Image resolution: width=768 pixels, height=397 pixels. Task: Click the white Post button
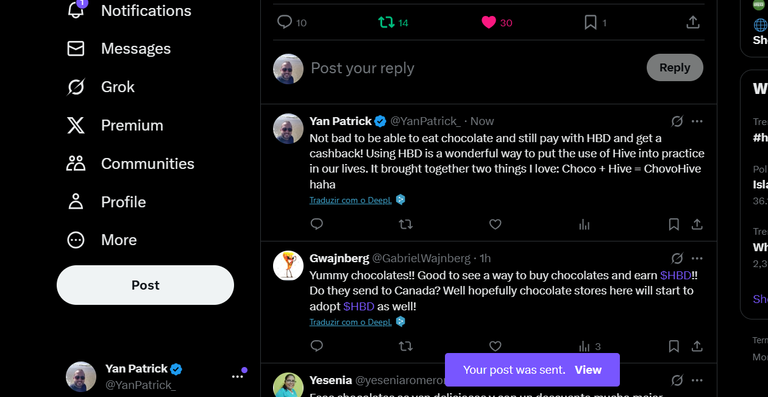coord(145,285)
